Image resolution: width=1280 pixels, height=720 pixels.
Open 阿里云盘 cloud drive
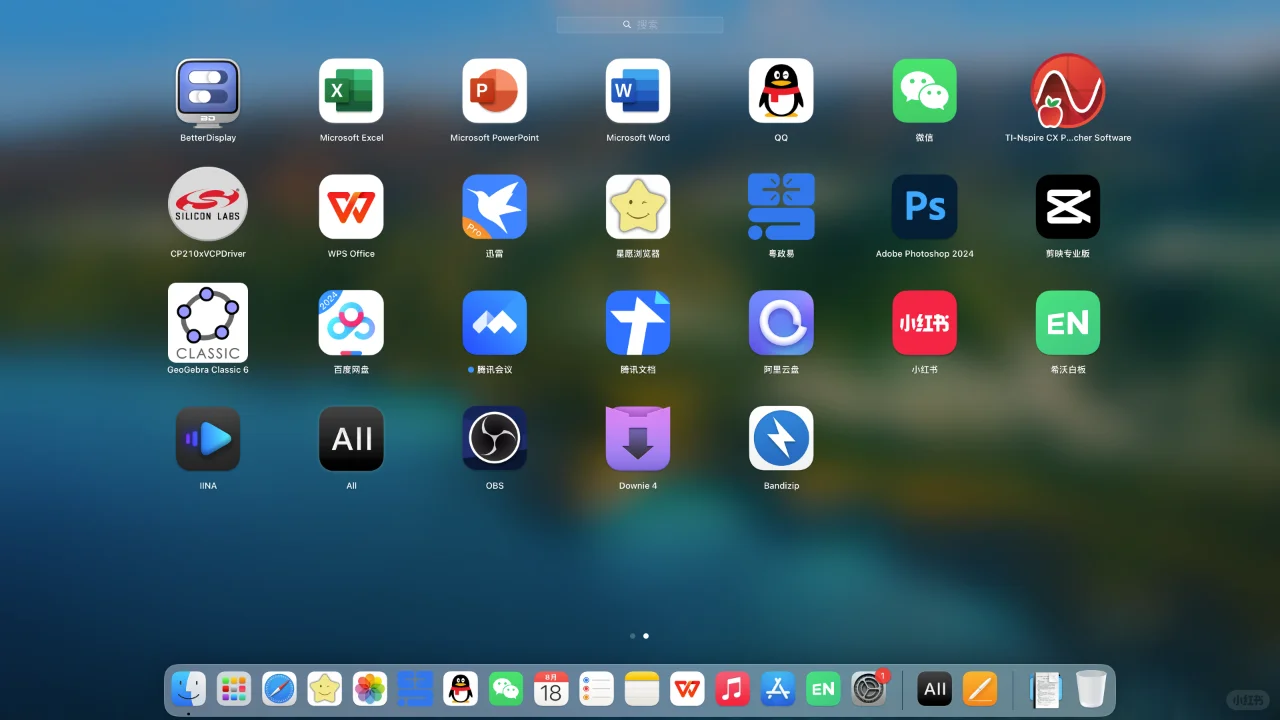[781, 322]
